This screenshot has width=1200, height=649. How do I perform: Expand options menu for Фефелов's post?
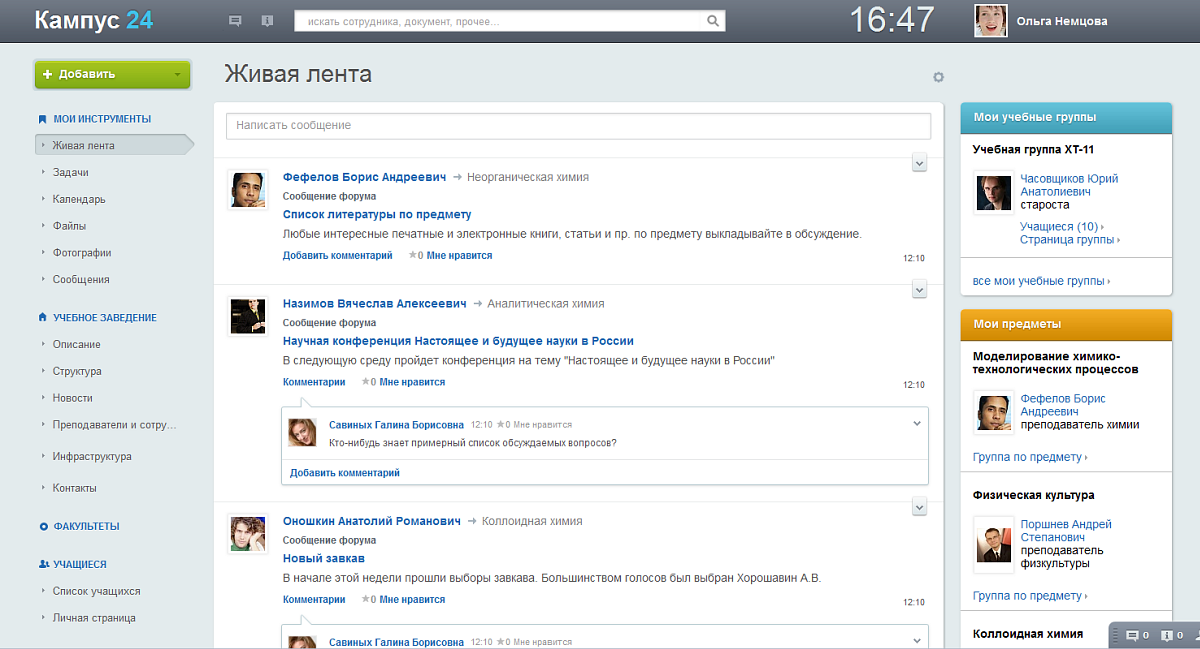pos(920,163)
